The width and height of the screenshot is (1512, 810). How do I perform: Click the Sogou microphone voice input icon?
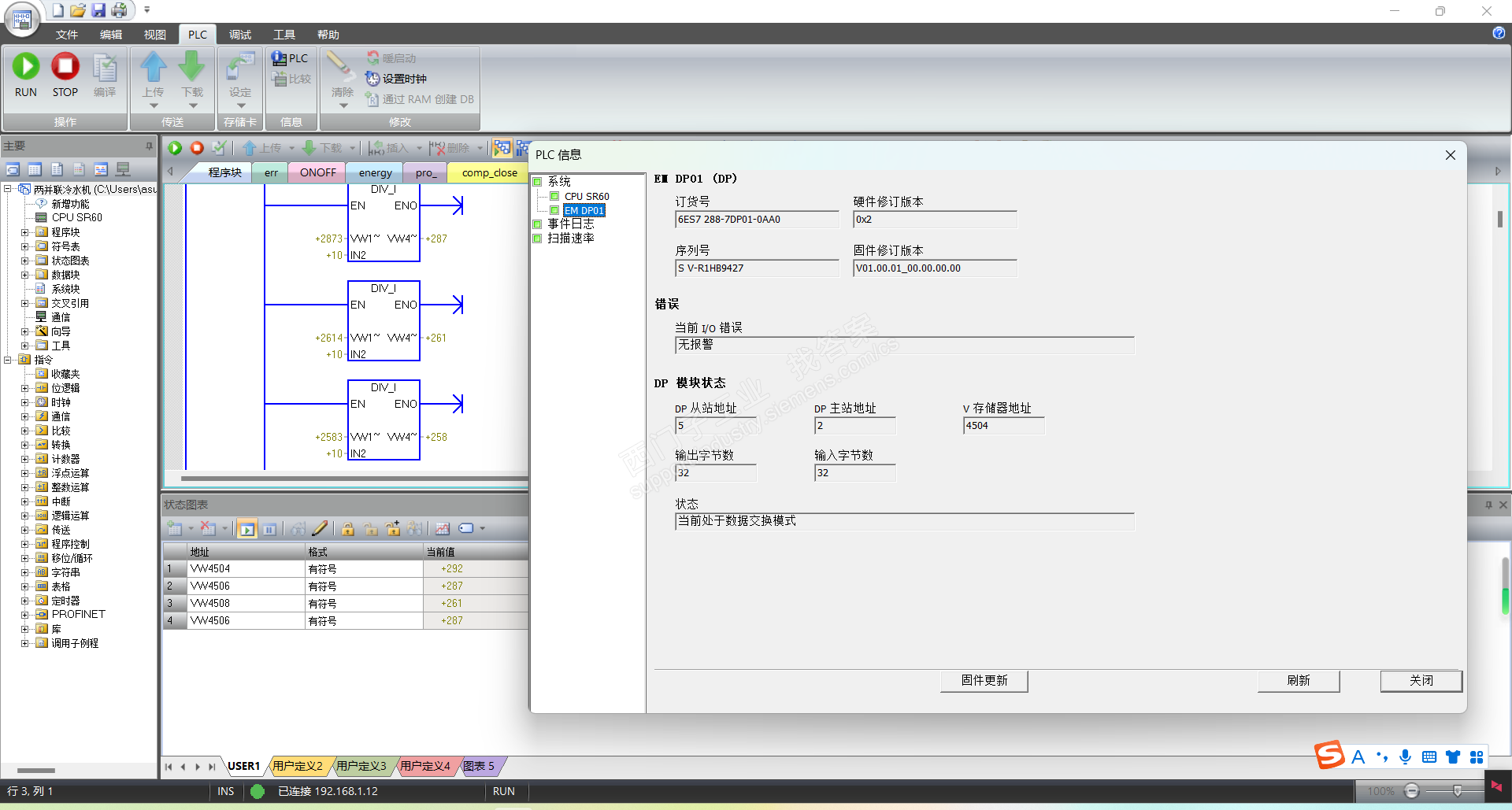point(1405,757)
